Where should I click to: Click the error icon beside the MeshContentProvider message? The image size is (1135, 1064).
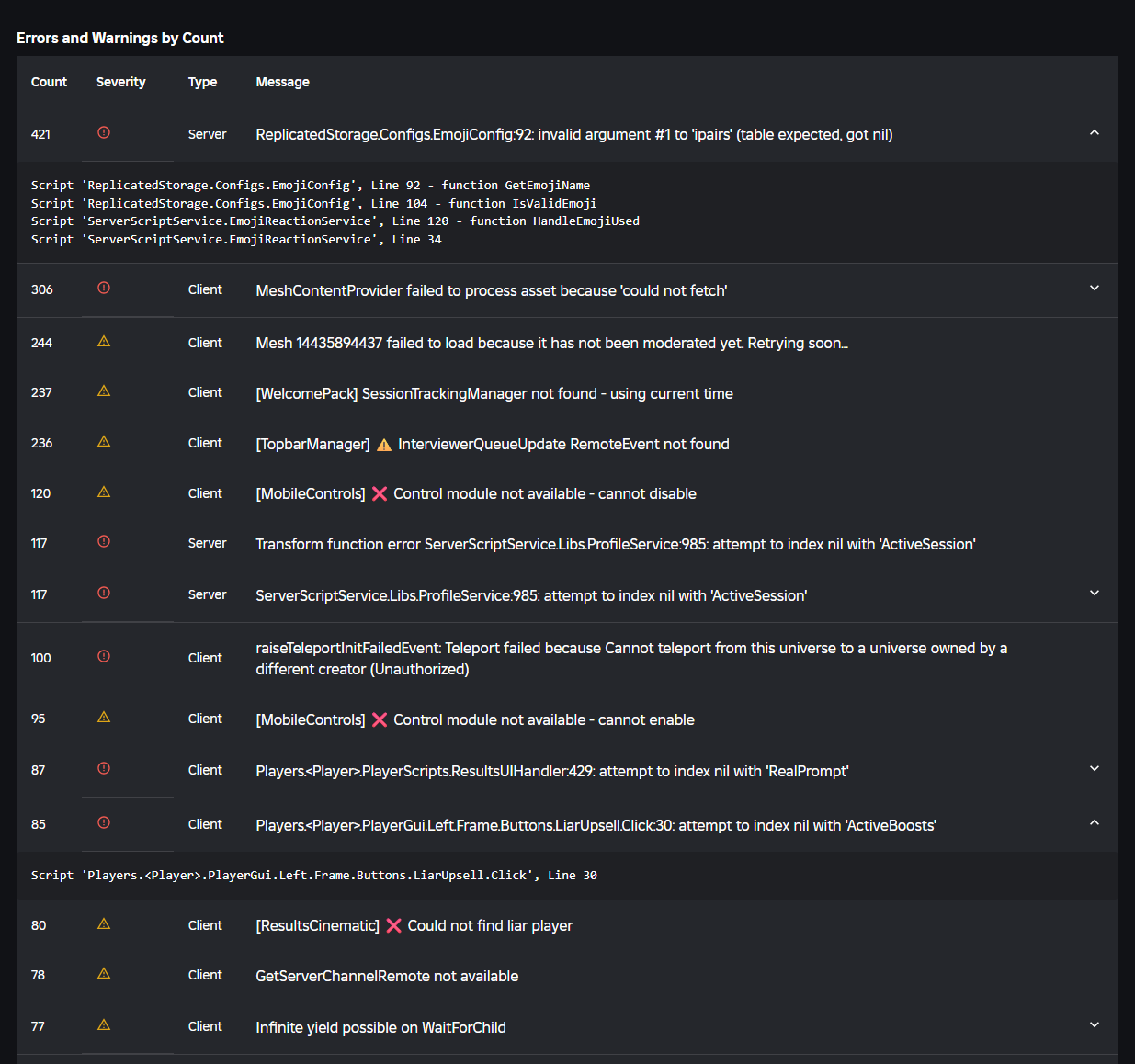[104, 289]
